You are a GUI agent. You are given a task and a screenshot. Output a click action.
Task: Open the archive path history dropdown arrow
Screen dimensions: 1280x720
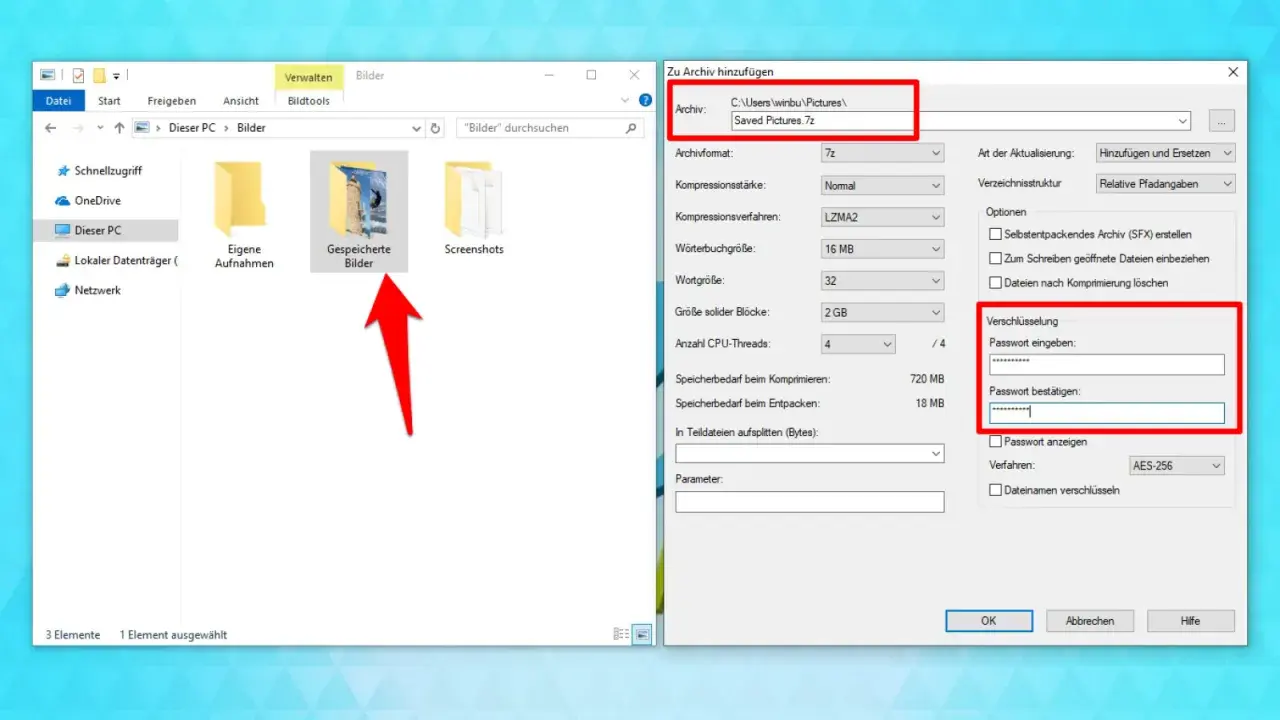point(1183,121)
